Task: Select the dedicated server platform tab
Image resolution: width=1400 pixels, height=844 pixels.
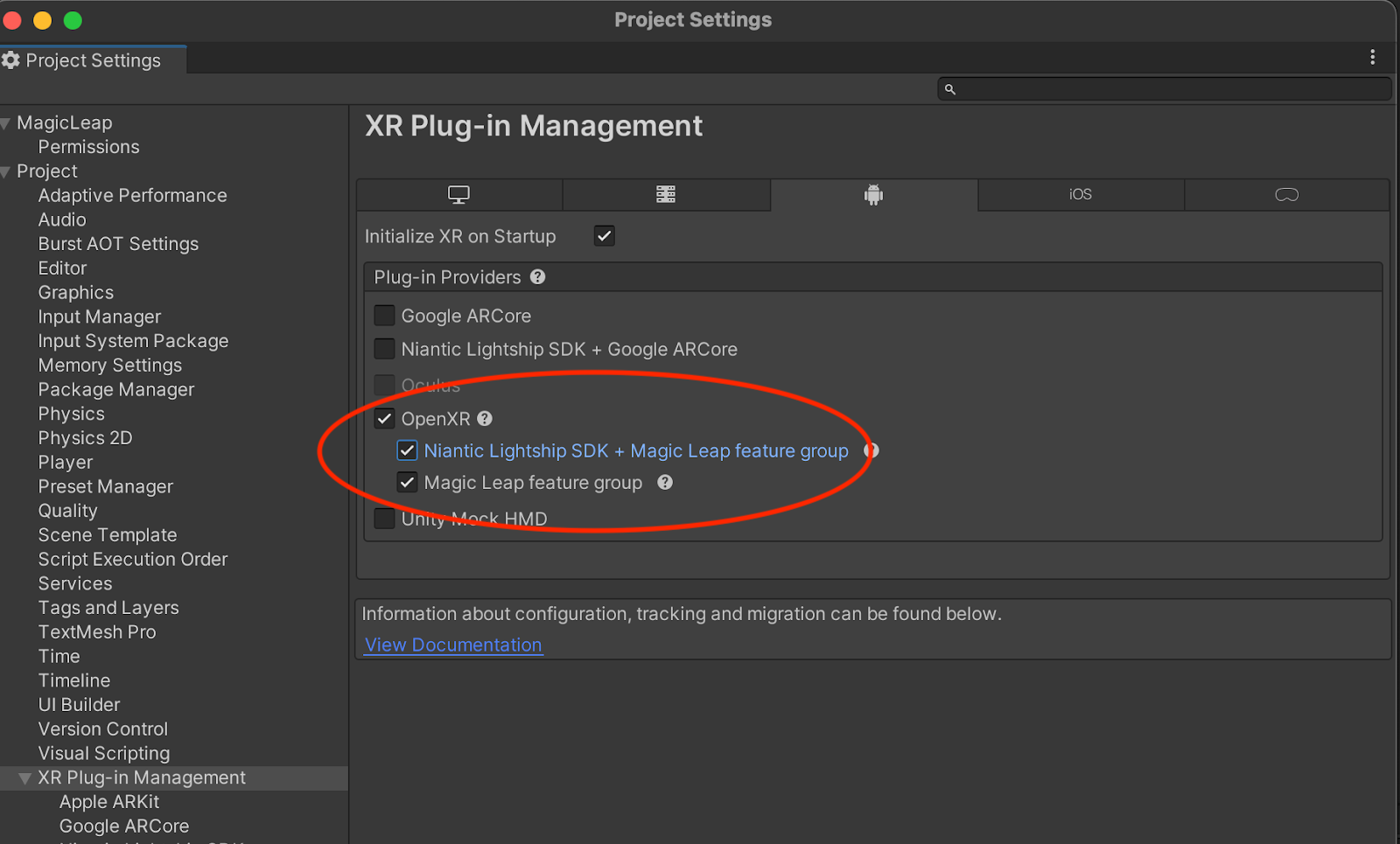Action: click(x=666, y=195)
